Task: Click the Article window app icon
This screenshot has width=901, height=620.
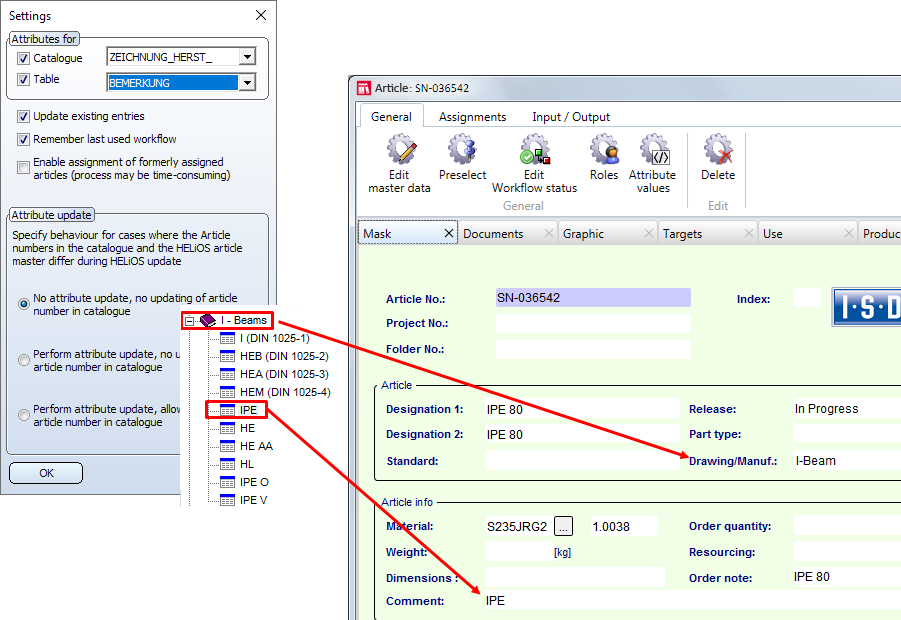Action: click(x=364, y=88)
